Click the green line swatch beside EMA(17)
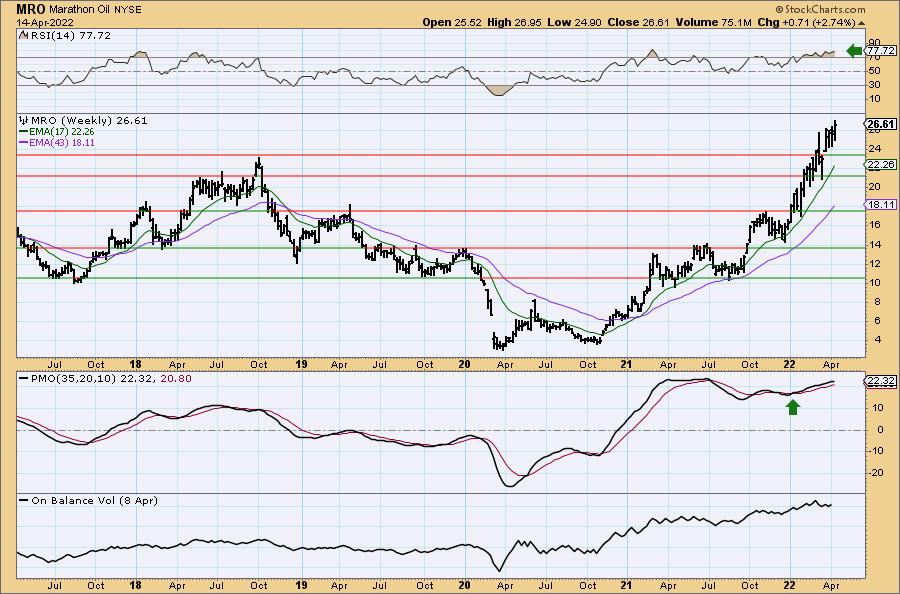900x594 pixels. (x=24, y=132)
